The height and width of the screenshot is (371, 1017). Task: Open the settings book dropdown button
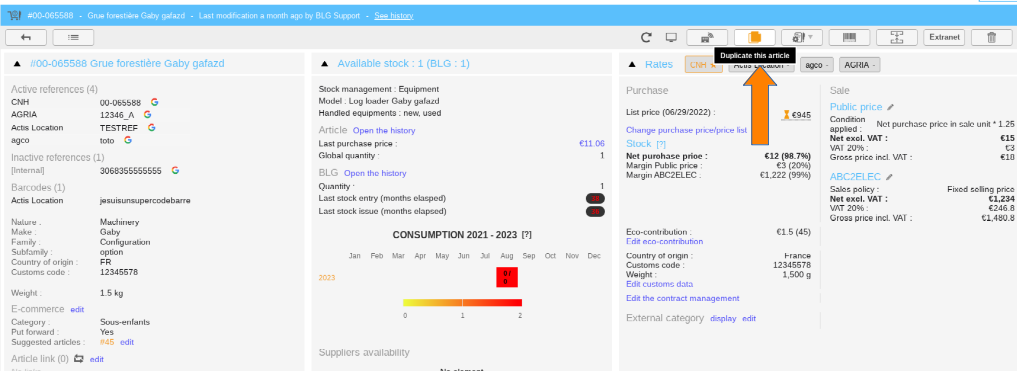(802, 37)
